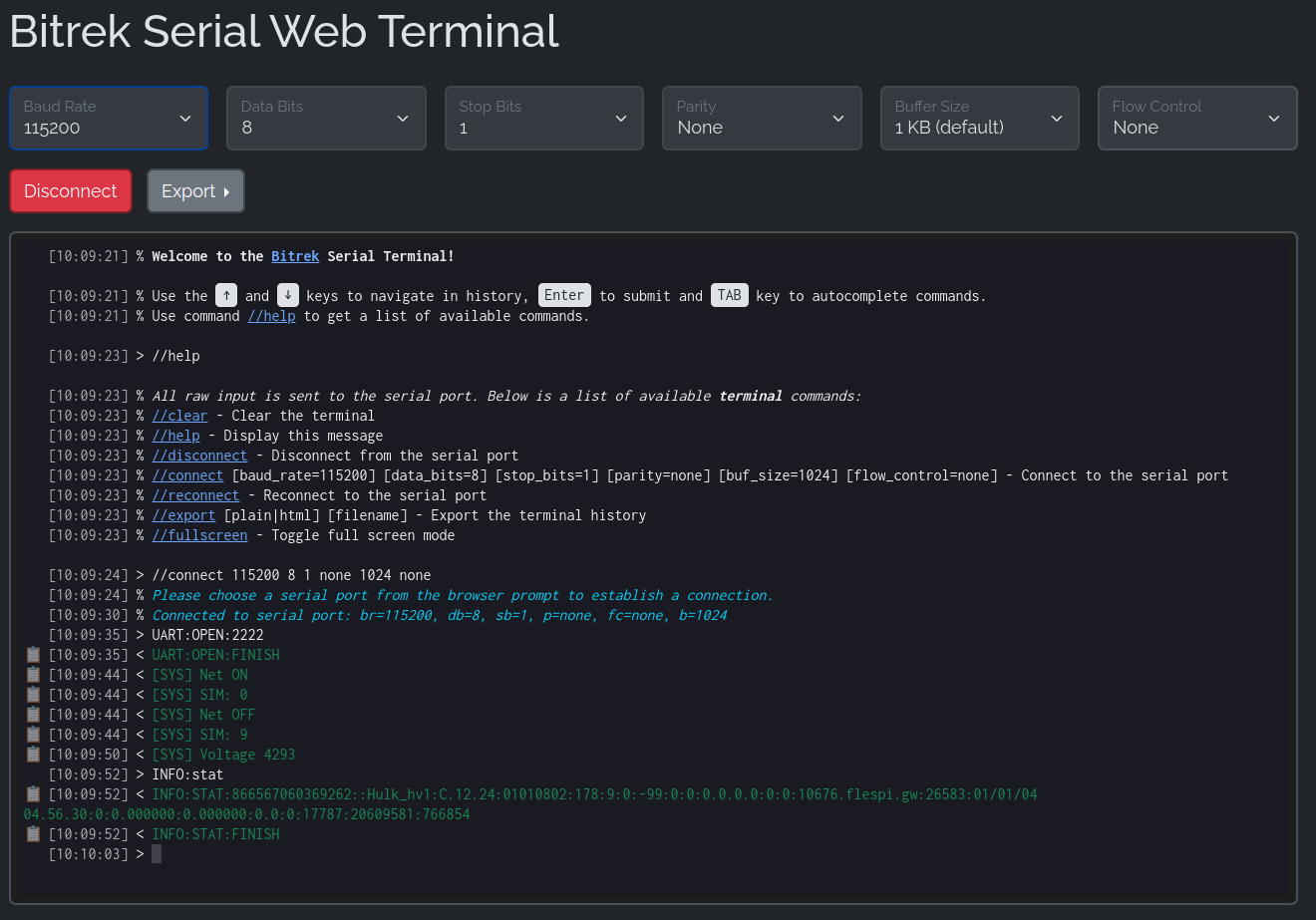Open the Parity dropdown
This screenshot has height=920, width=1316.
762,118
